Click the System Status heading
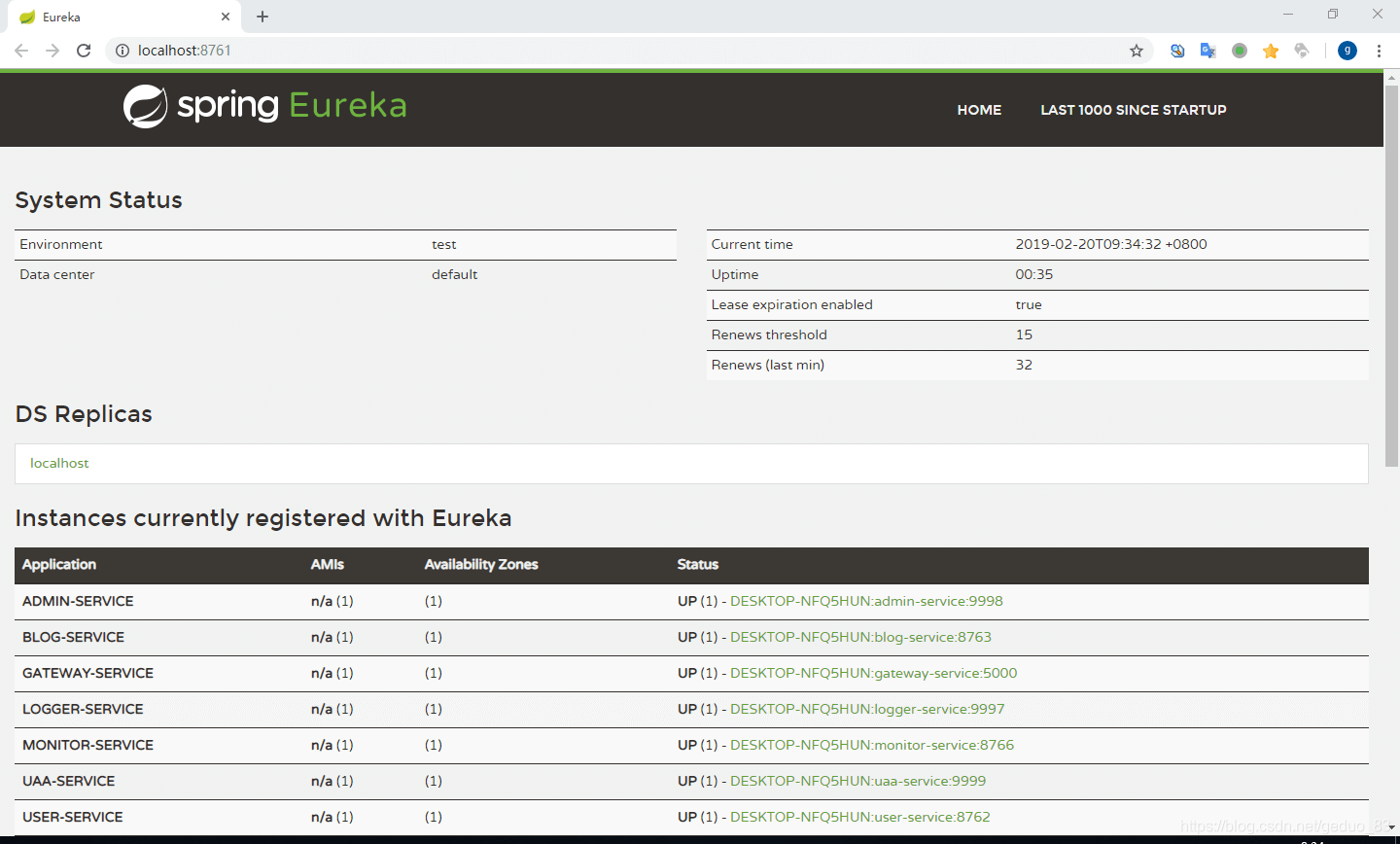The width and height of the screenshot is (1400, 844). [99, 200]
